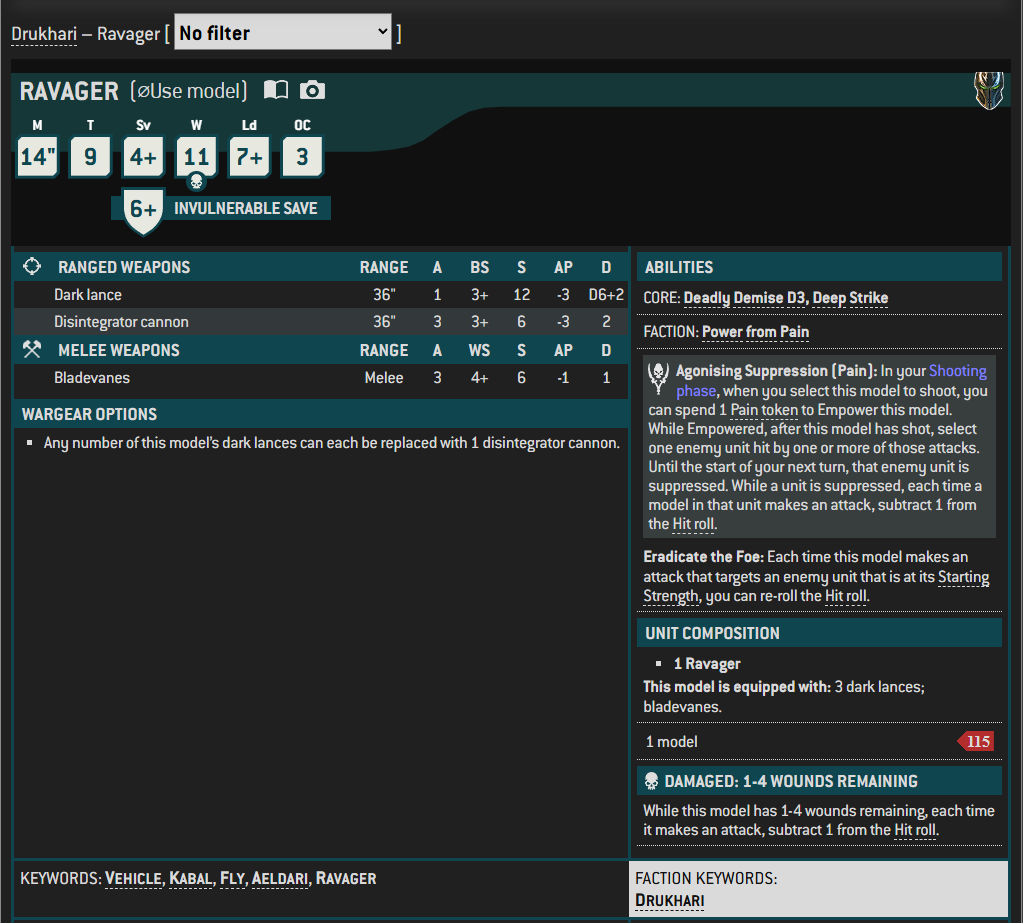Select the Disintegrator cannon weapon row
This screenshot has width=1023, height=923.
[x=320, y=322]
